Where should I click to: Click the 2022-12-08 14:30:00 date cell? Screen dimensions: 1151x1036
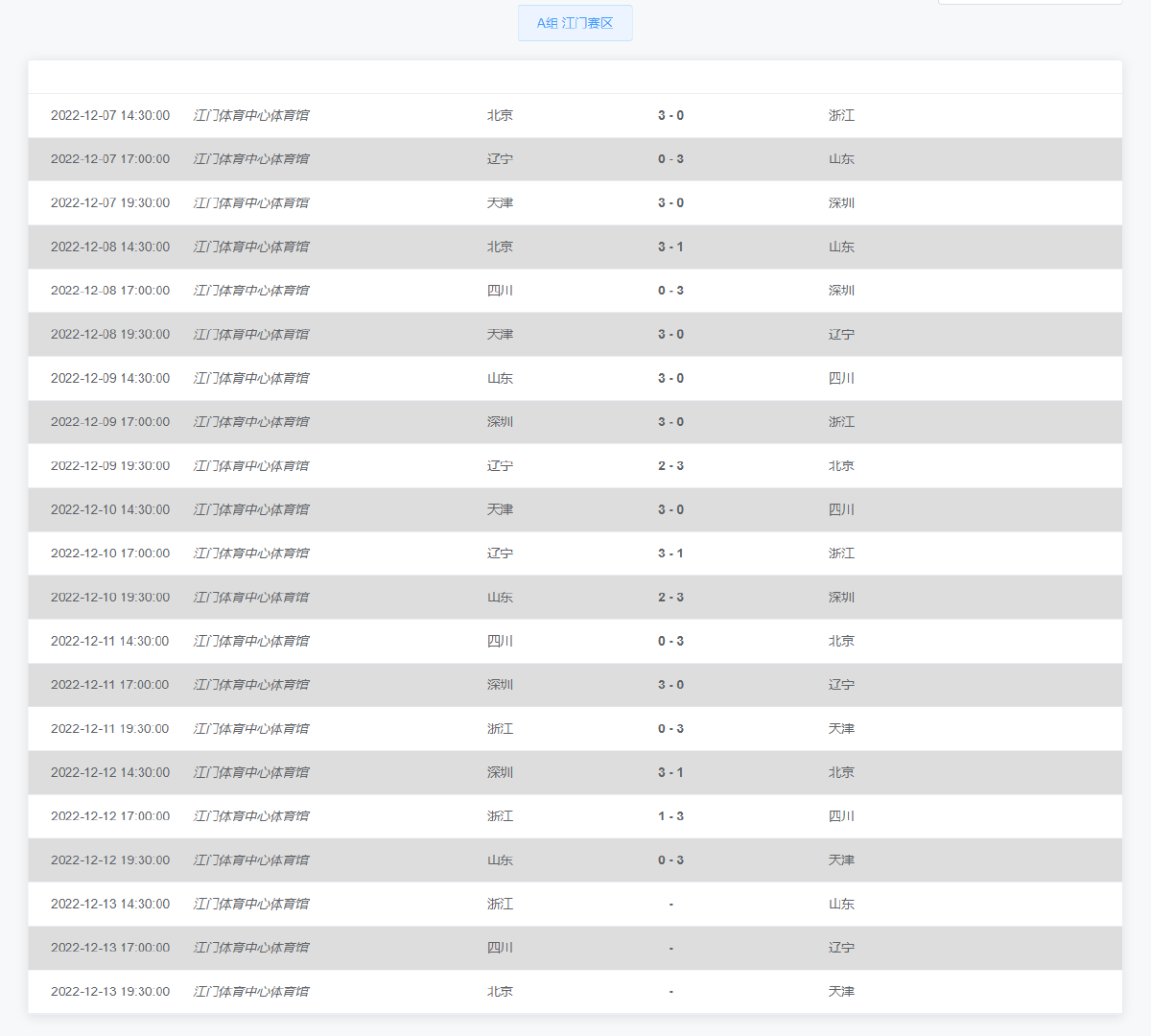pos(110,247)
